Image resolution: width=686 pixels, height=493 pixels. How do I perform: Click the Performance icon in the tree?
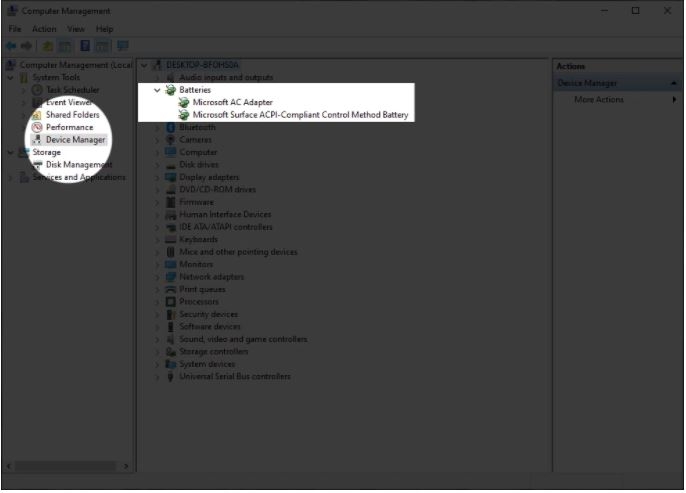[37, 127]
